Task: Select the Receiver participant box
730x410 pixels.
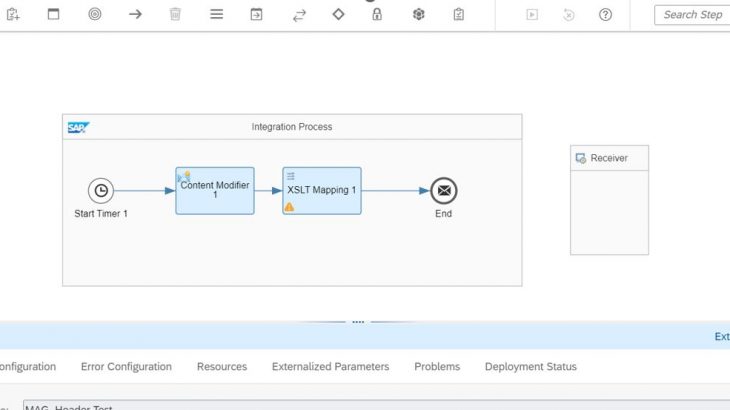Action: [609, 200]
